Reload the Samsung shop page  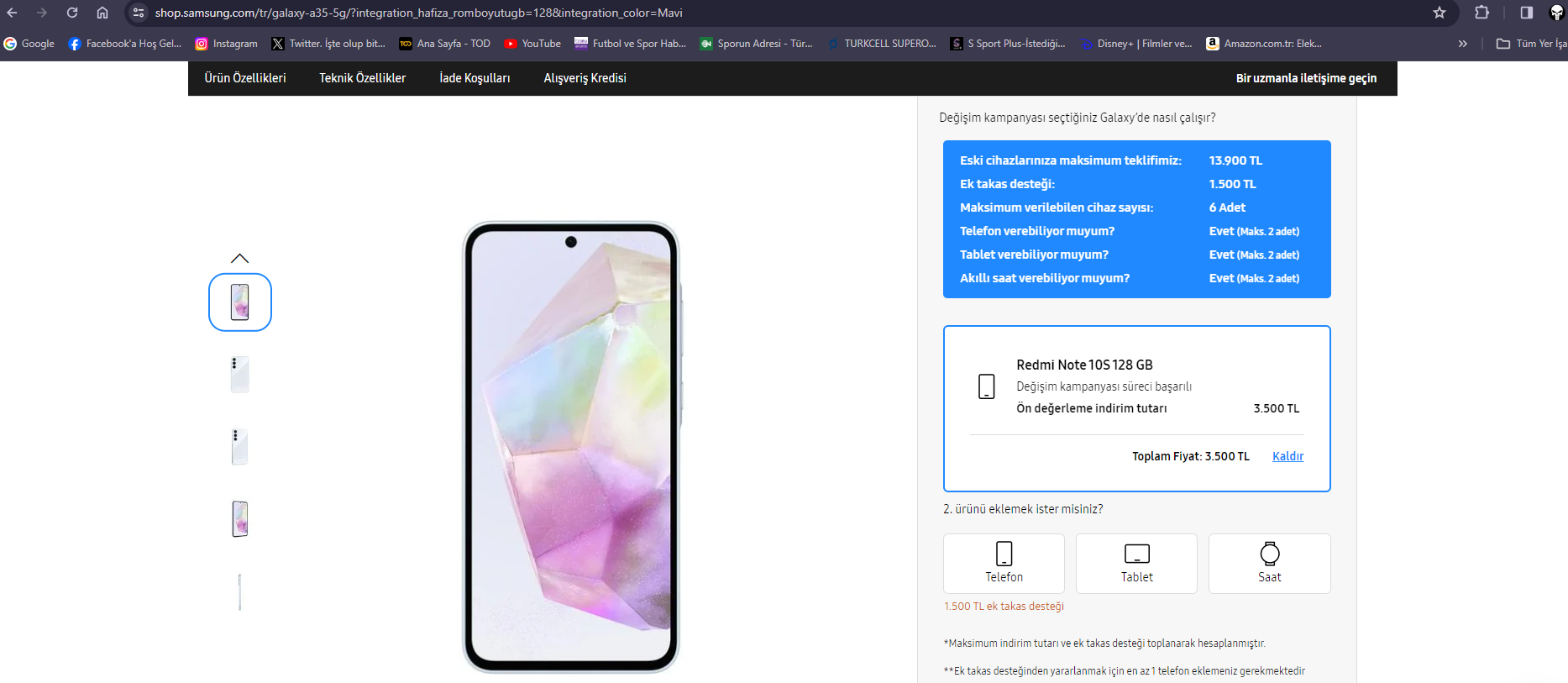(72, 13)
